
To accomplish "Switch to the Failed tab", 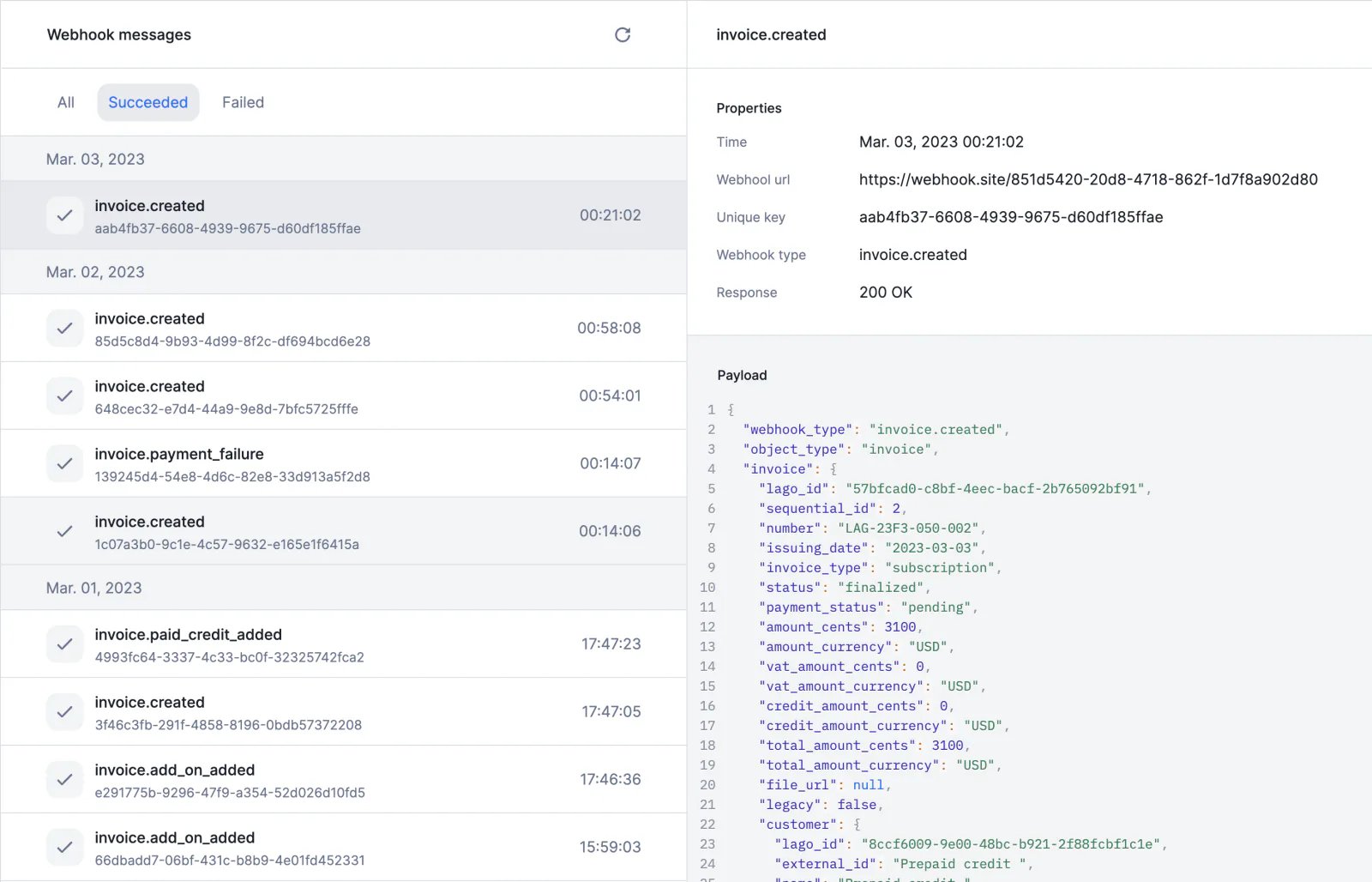I will (x=243, y=102).
